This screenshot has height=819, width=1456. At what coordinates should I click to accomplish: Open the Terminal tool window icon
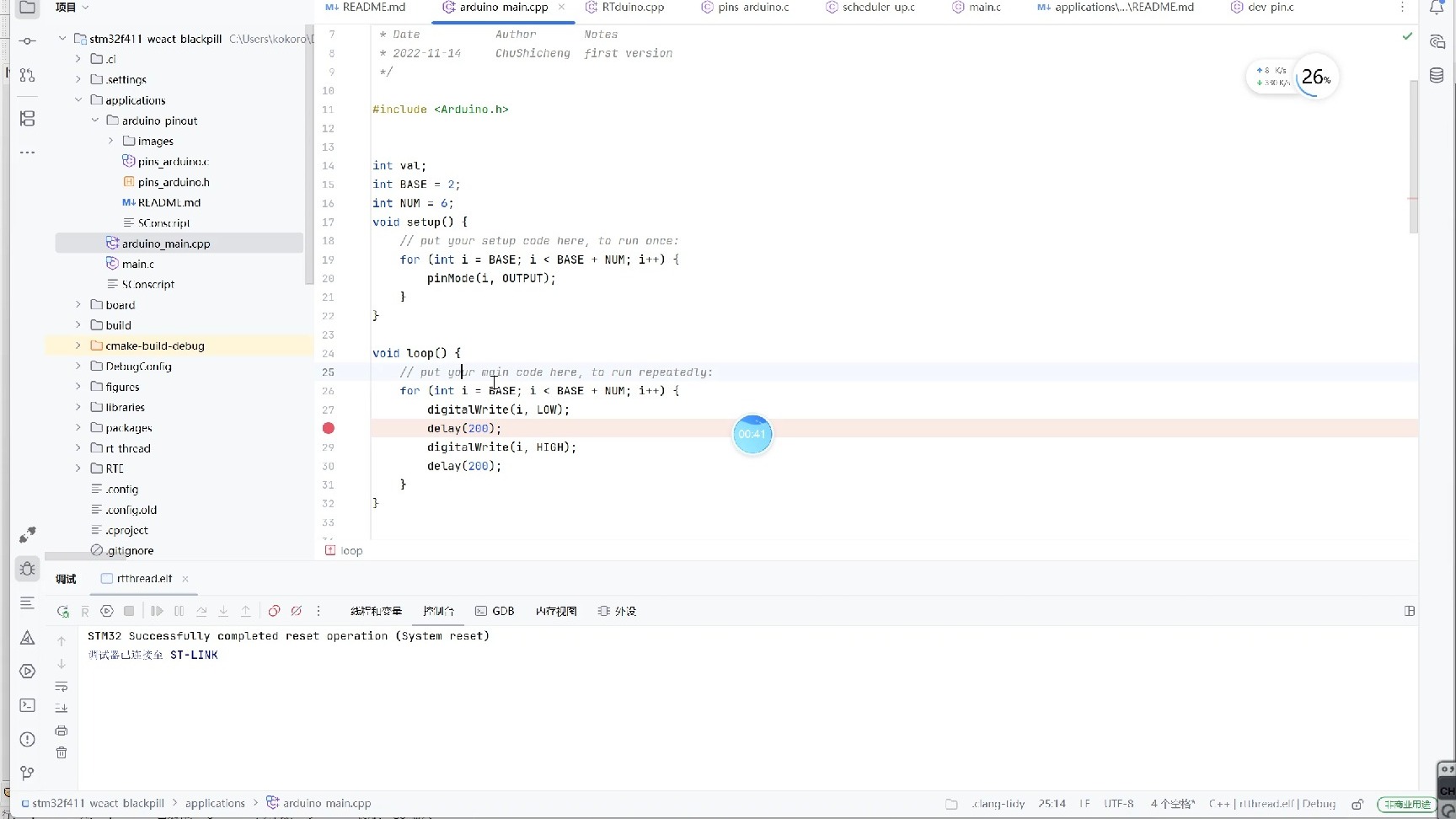pyautogui.click(x=27, y=706)
